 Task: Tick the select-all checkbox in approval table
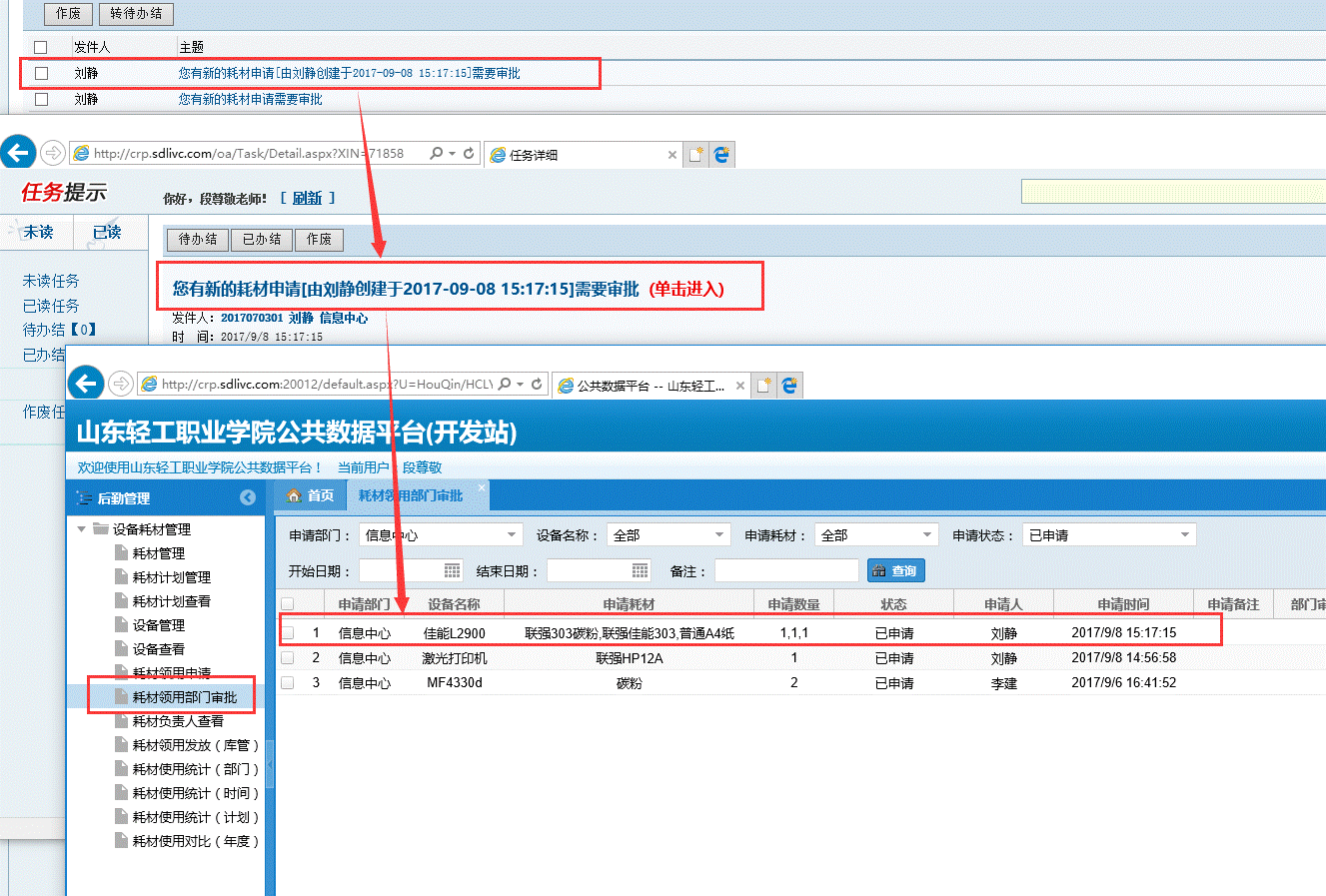point(288,603)
